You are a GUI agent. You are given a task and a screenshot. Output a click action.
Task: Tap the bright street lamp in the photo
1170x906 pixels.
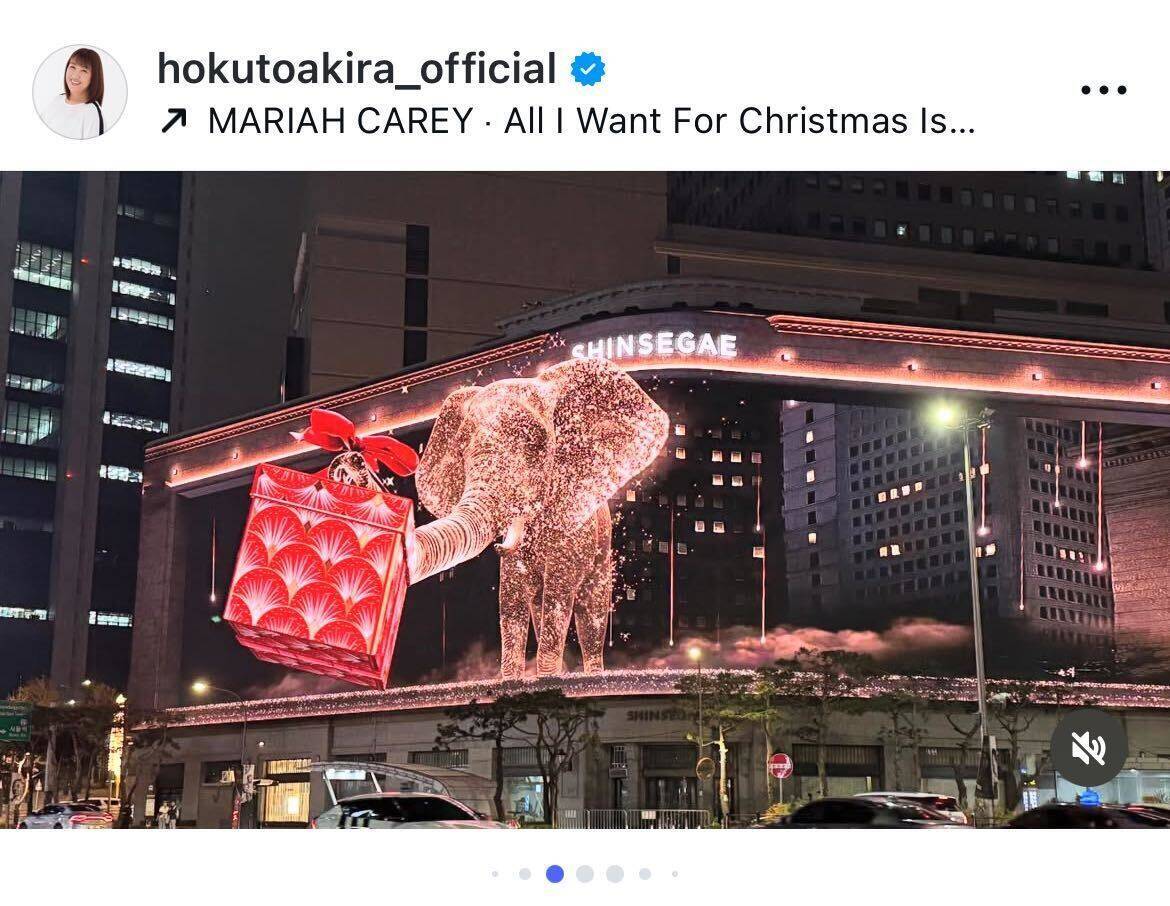[945, 415]
